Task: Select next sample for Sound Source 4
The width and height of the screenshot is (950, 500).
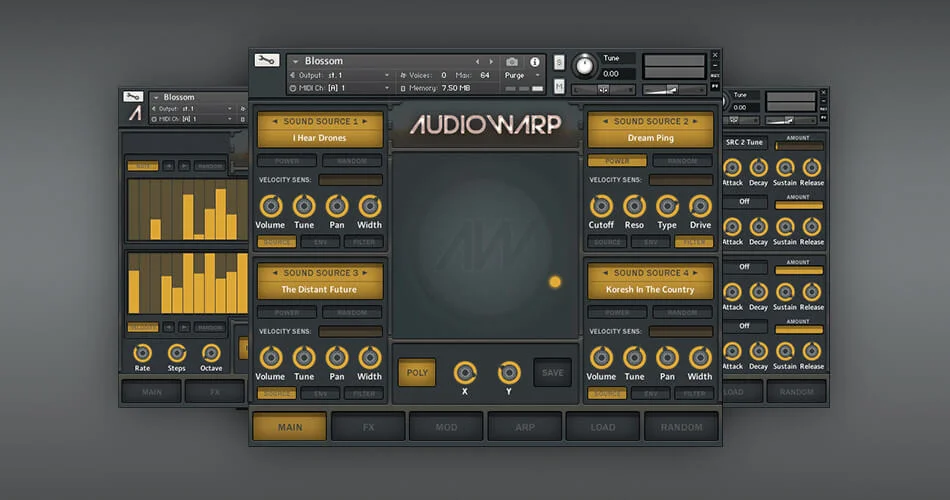Action: [x=695, y=273]
